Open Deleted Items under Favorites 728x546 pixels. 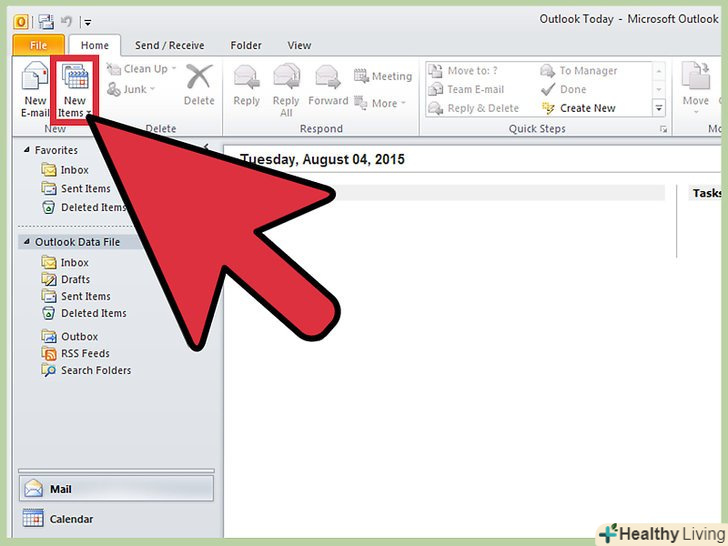pyautogui.click(x=84, y=207)
